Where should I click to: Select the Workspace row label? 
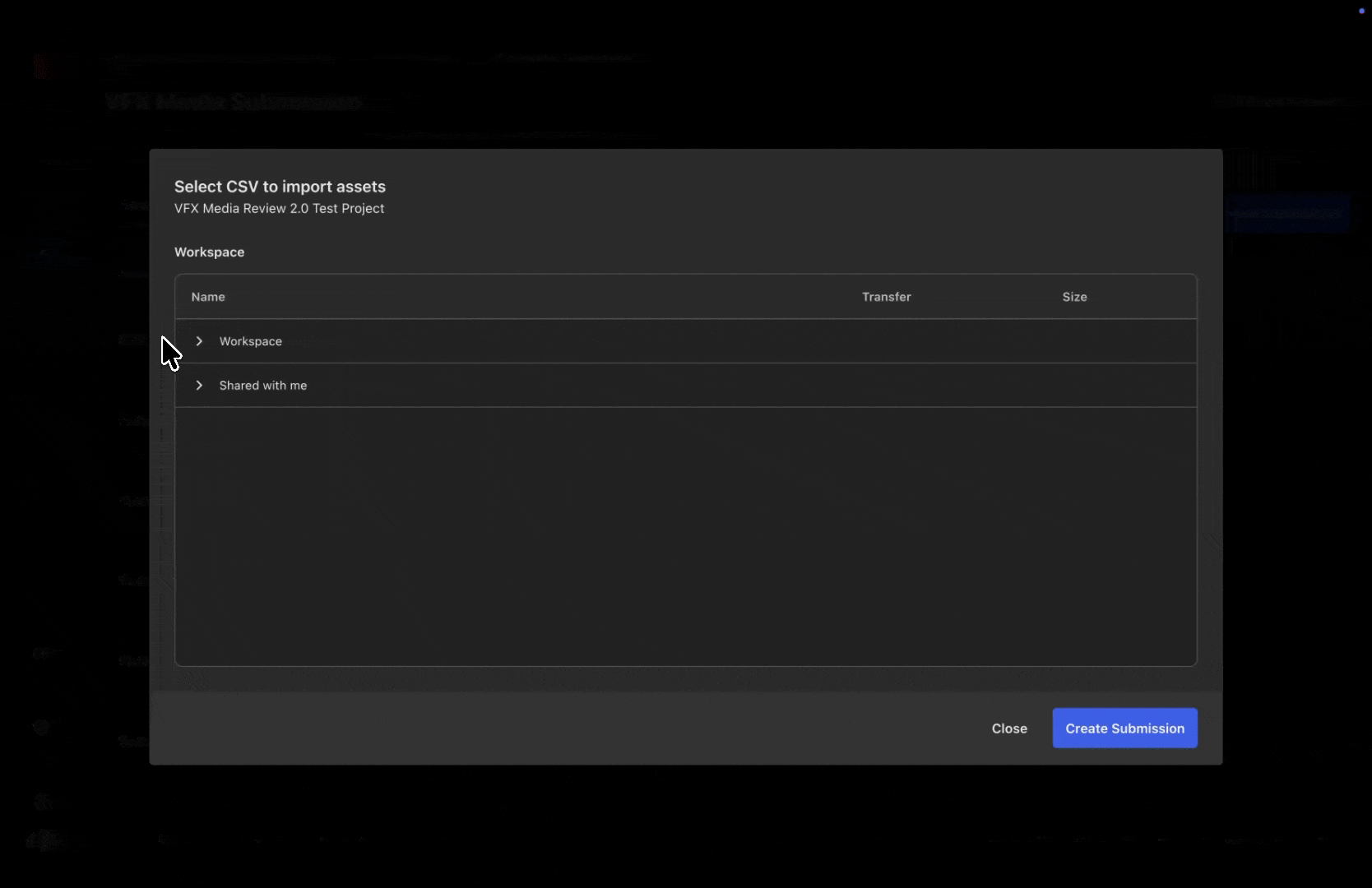[250, 341]
